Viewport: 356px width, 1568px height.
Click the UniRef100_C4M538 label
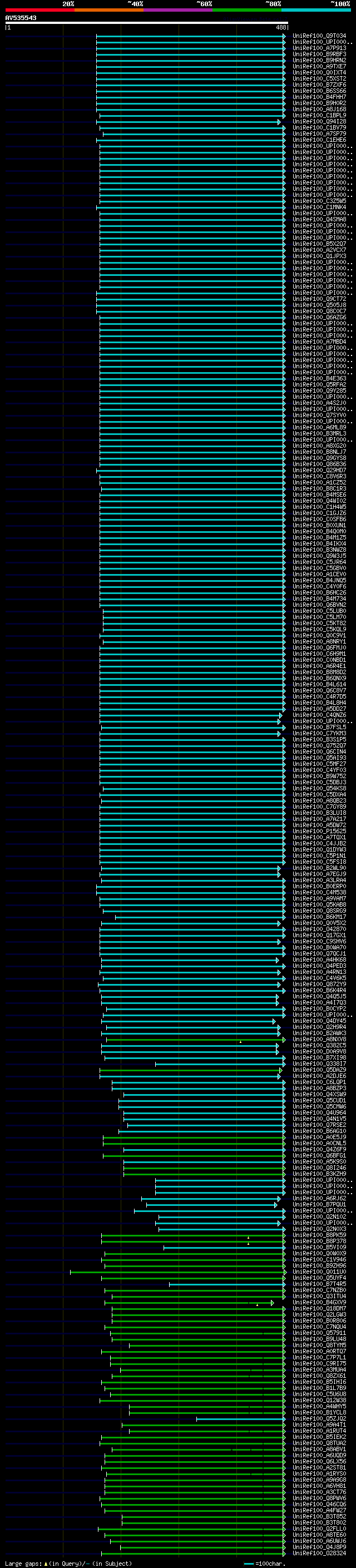pos(319,893)
